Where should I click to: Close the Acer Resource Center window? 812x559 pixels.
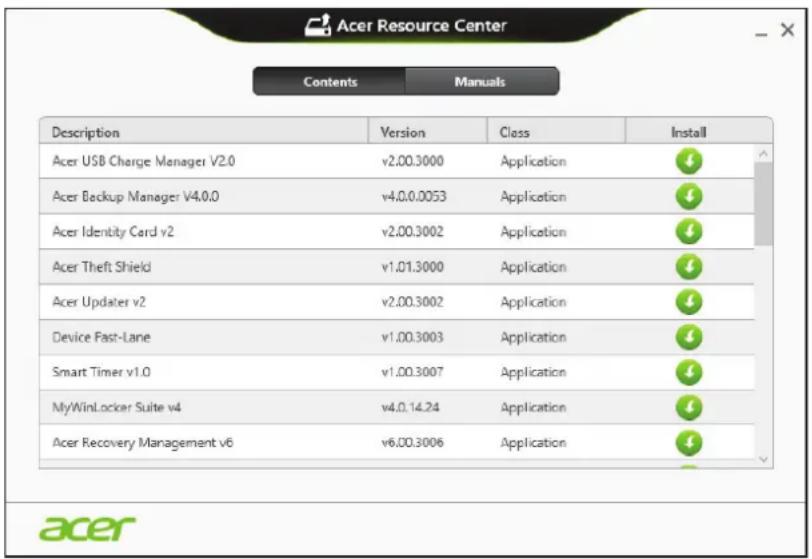click(x=788, y=30)
